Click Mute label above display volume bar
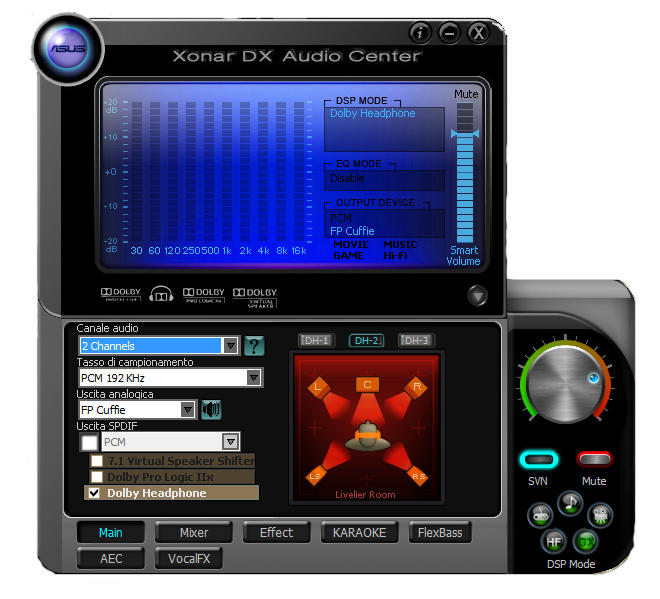 466,94
